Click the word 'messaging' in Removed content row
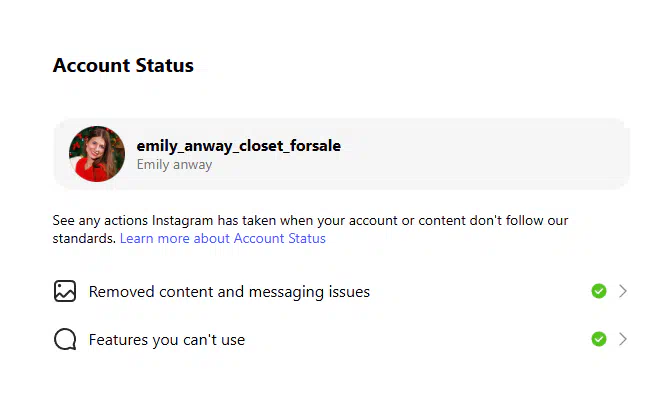The height and width of the screenshot is (399, 654). click(x=286, y=292)
